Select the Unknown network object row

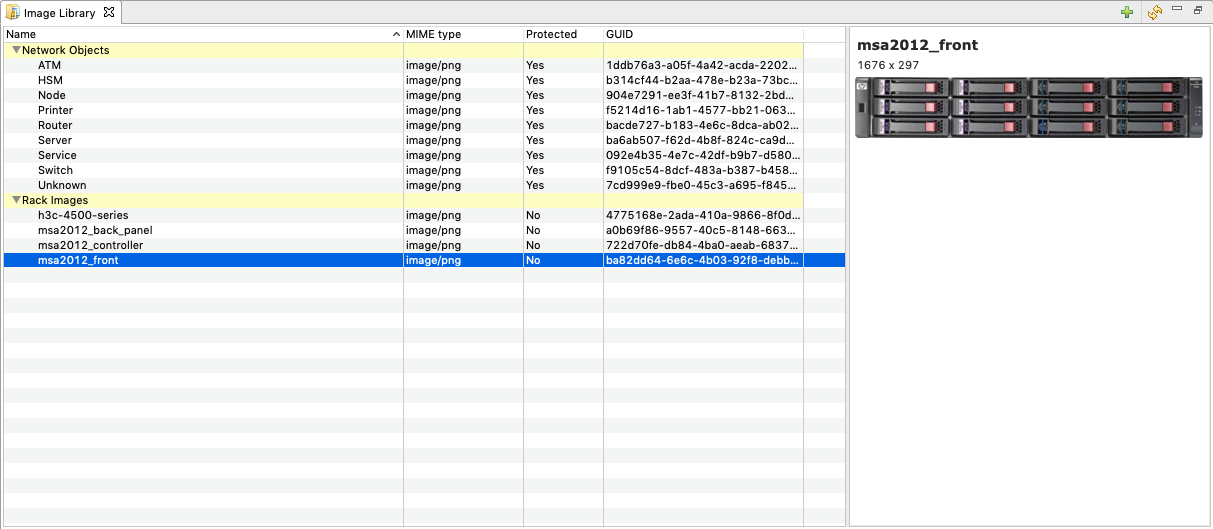[x=62, y=185]
